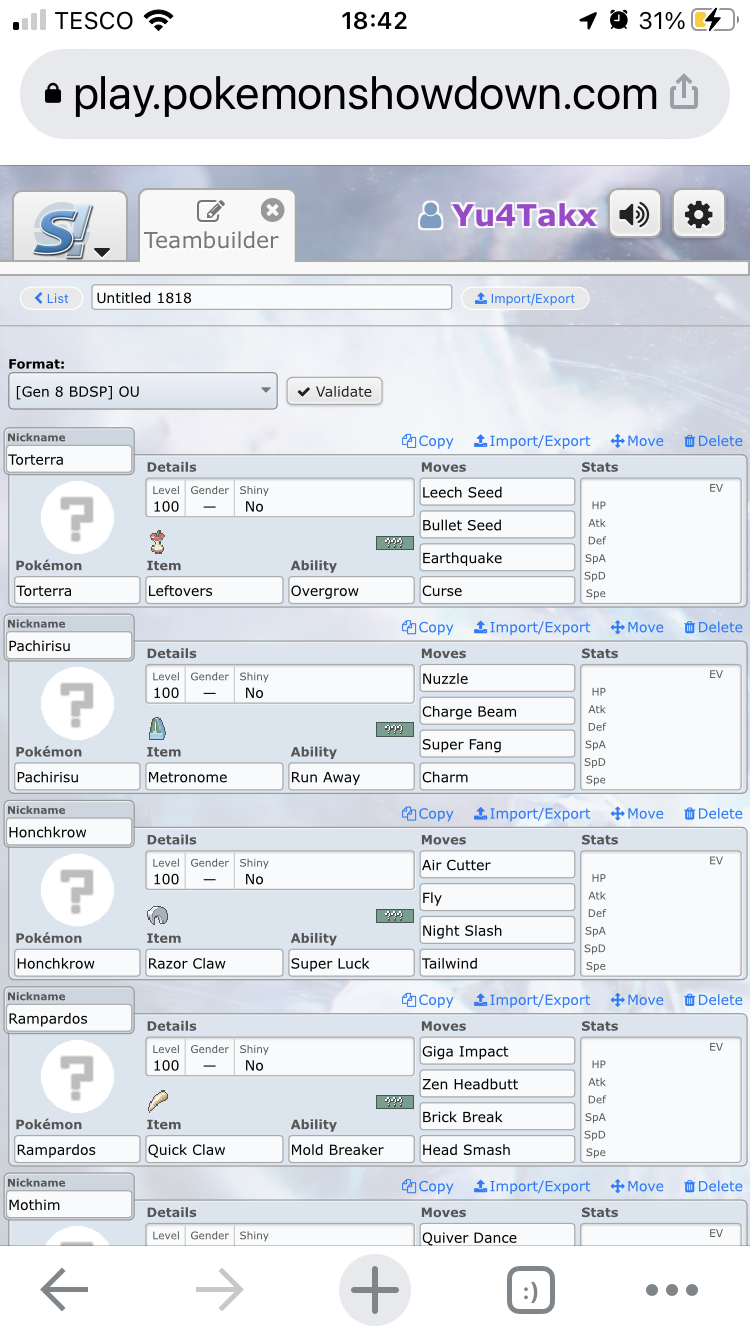Import/Export the Torterra set

point(532,441)
